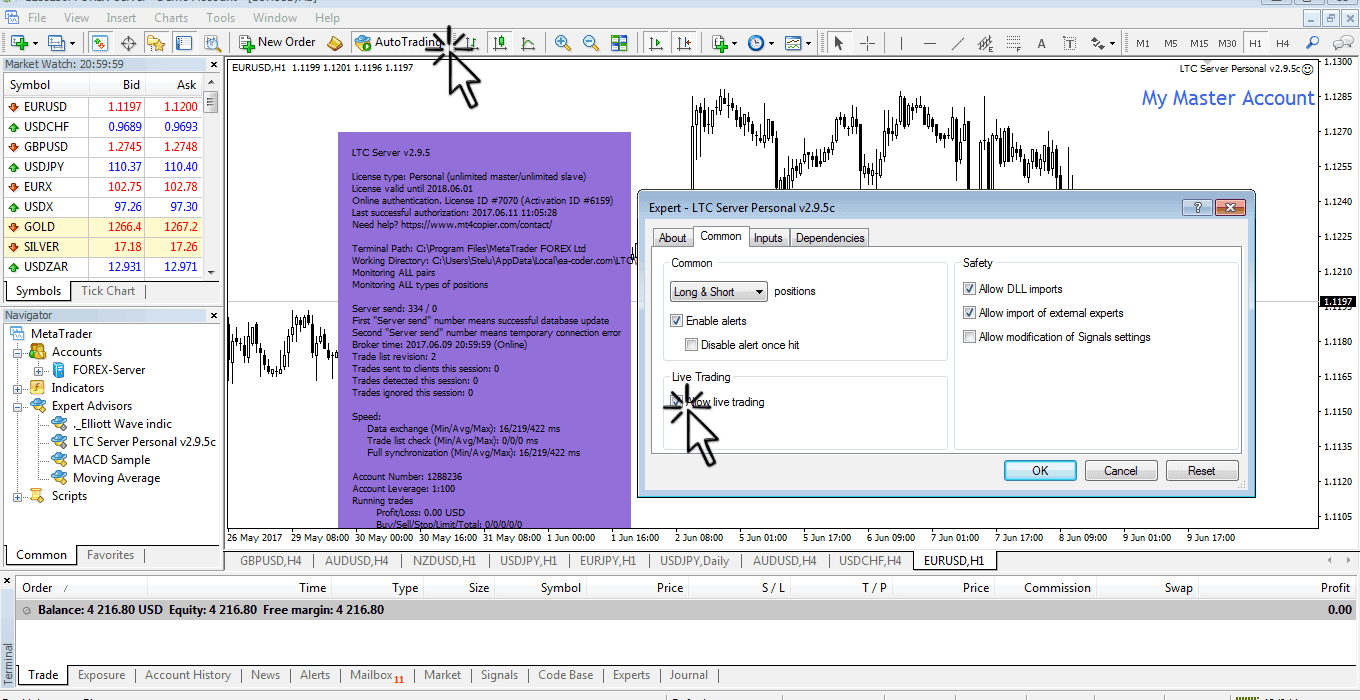
Task: Select the Fibonacci Retracement tool
Action: pos(1014,43)
